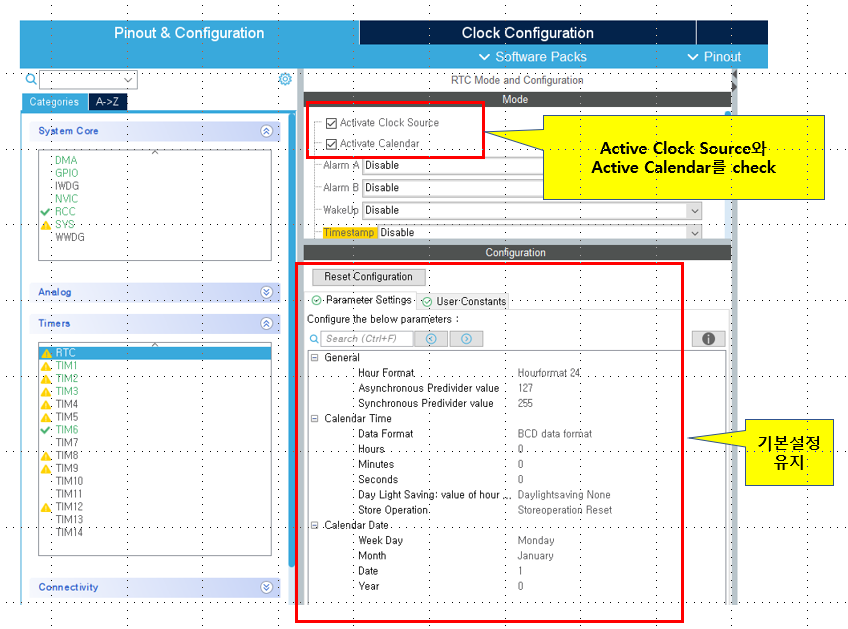
Task: Go to previous search result arrow
Action: pos(431,339)
